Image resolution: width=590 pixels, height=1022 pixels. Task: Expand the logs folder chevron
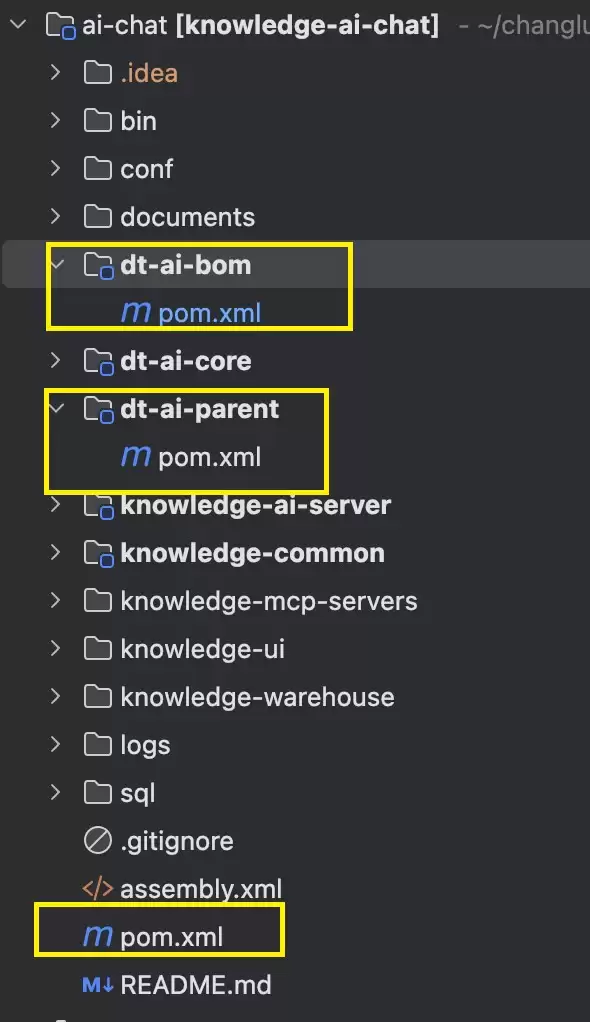56,745
